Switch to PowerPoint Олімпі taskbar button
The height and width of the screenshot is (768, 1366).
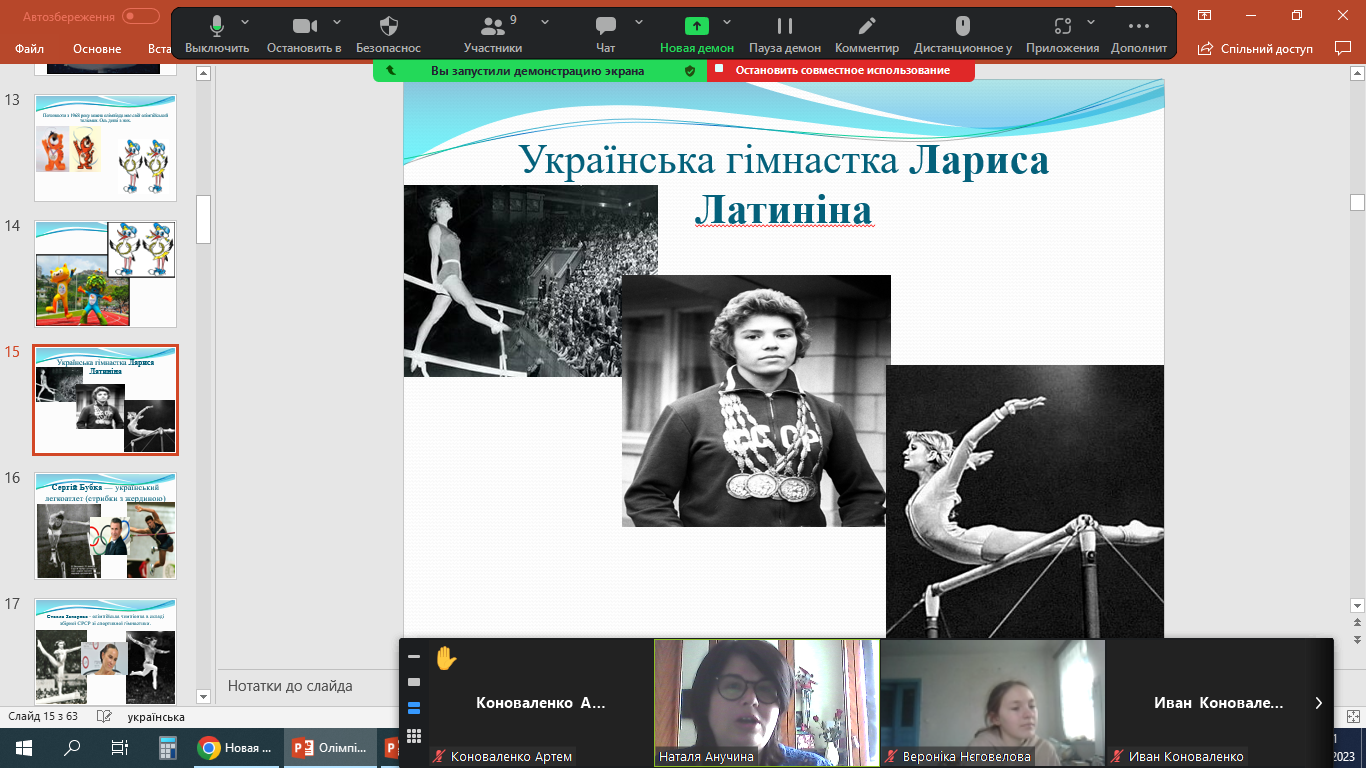click(x=330, y=748)
